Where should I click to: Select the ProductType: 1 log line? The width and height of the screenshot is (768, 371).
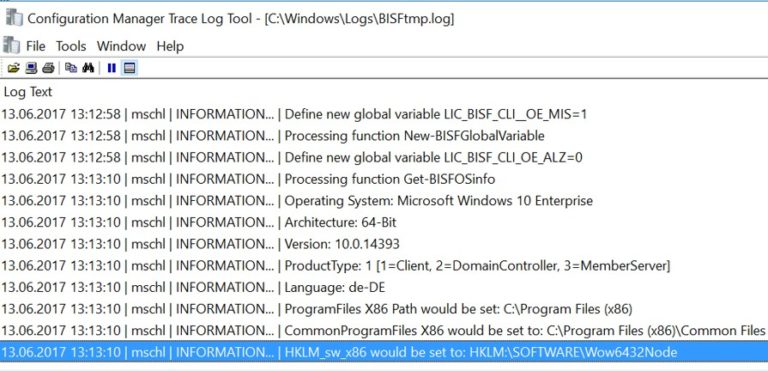point(384,266)
